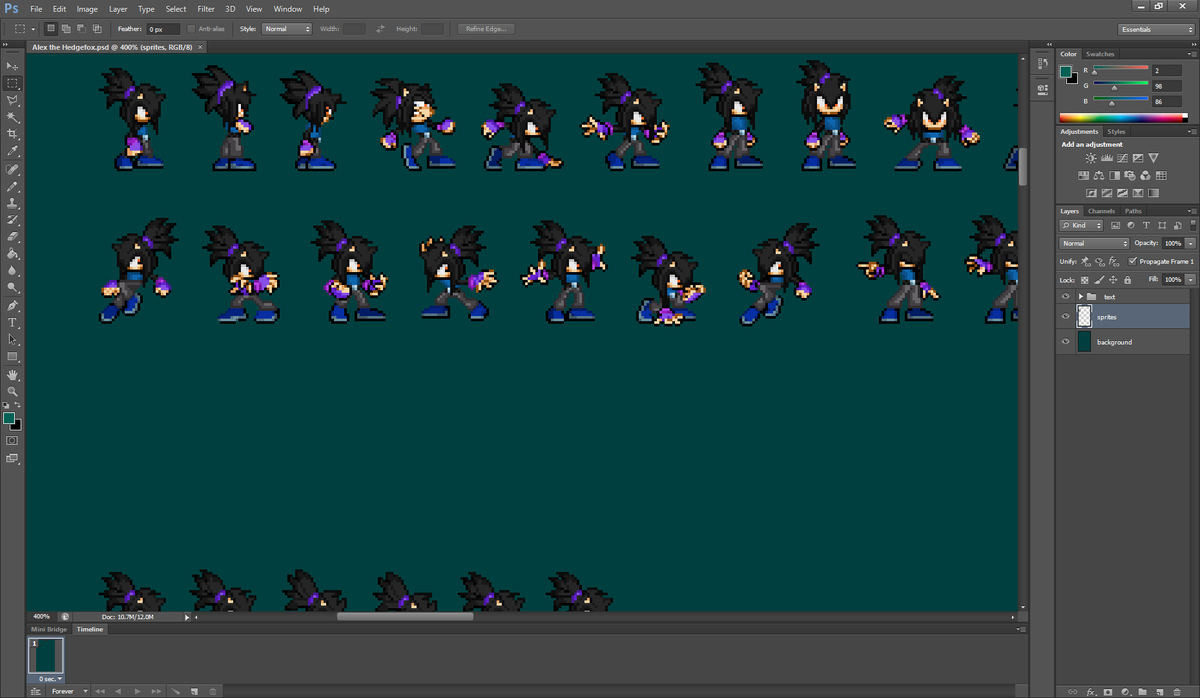Play the timeline animation

coord(137,691)
